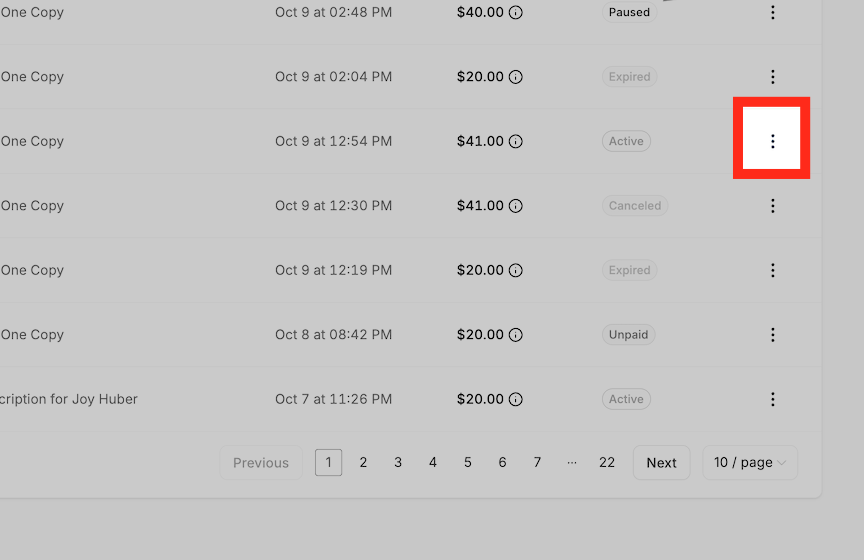Open actions menu for the Paused $40.00 row
The height and width of the screenshot is (560, 864).
(773, 12)
